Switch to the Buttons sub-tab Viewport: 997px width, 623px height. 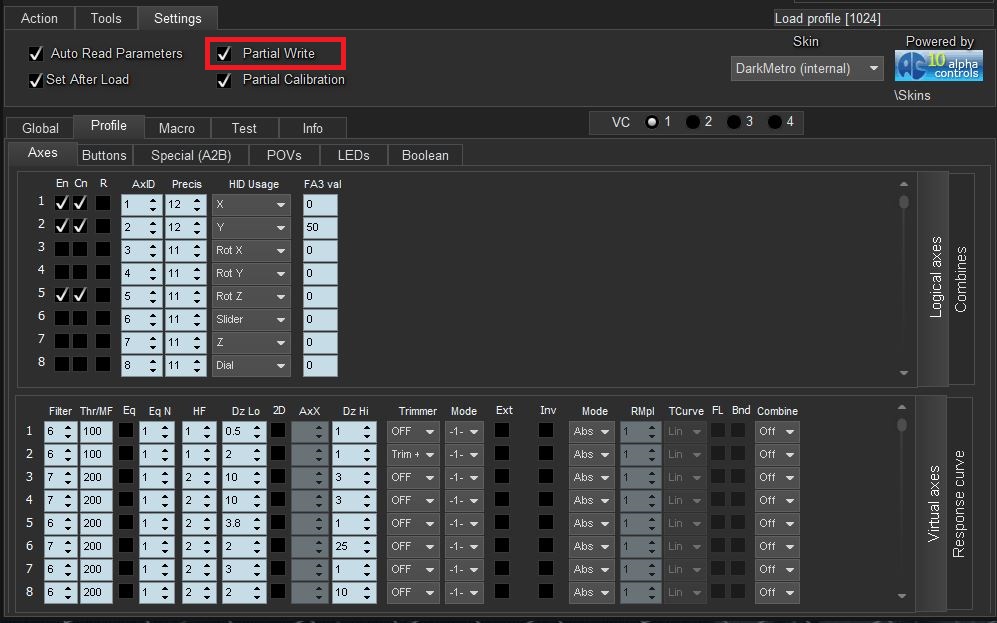click(104, 155)
